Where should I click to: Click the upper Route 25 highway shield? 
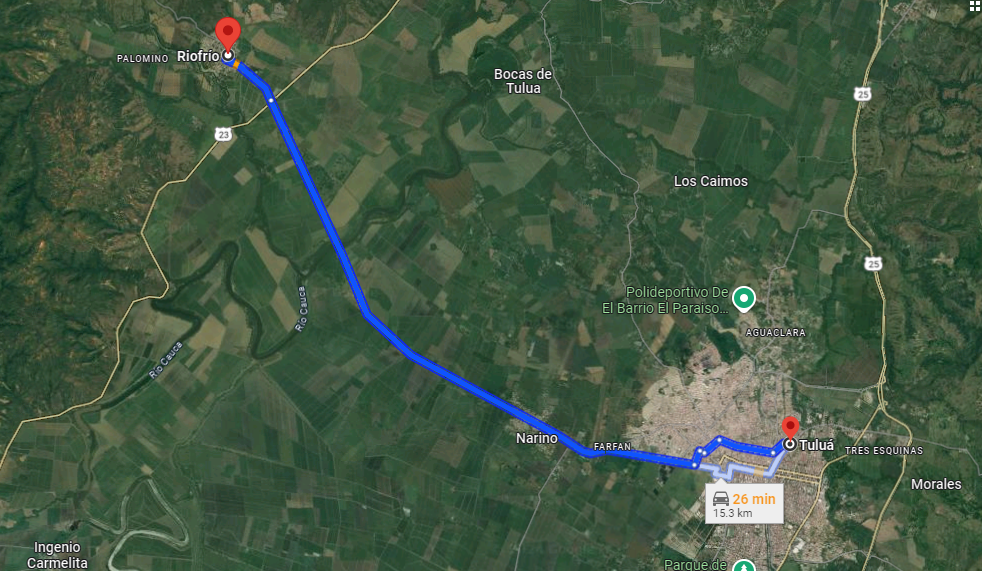pos(862,94)
